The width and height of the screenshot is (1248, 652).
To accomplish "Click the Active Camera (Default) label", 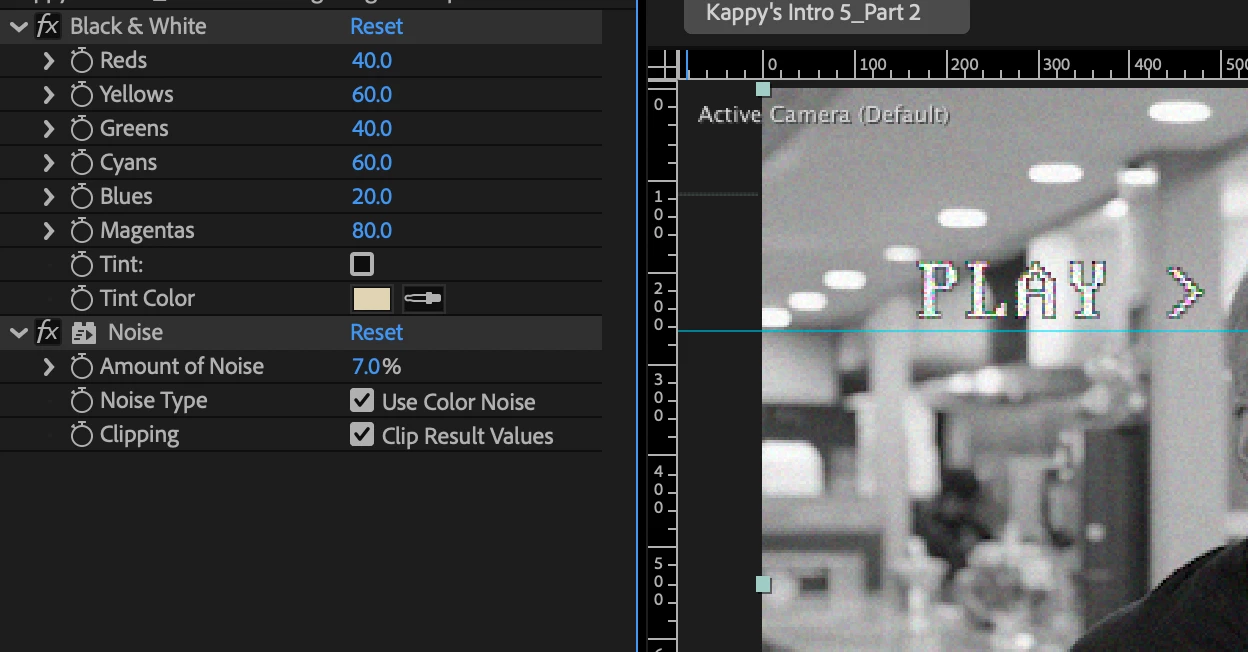I will (823, 115).
